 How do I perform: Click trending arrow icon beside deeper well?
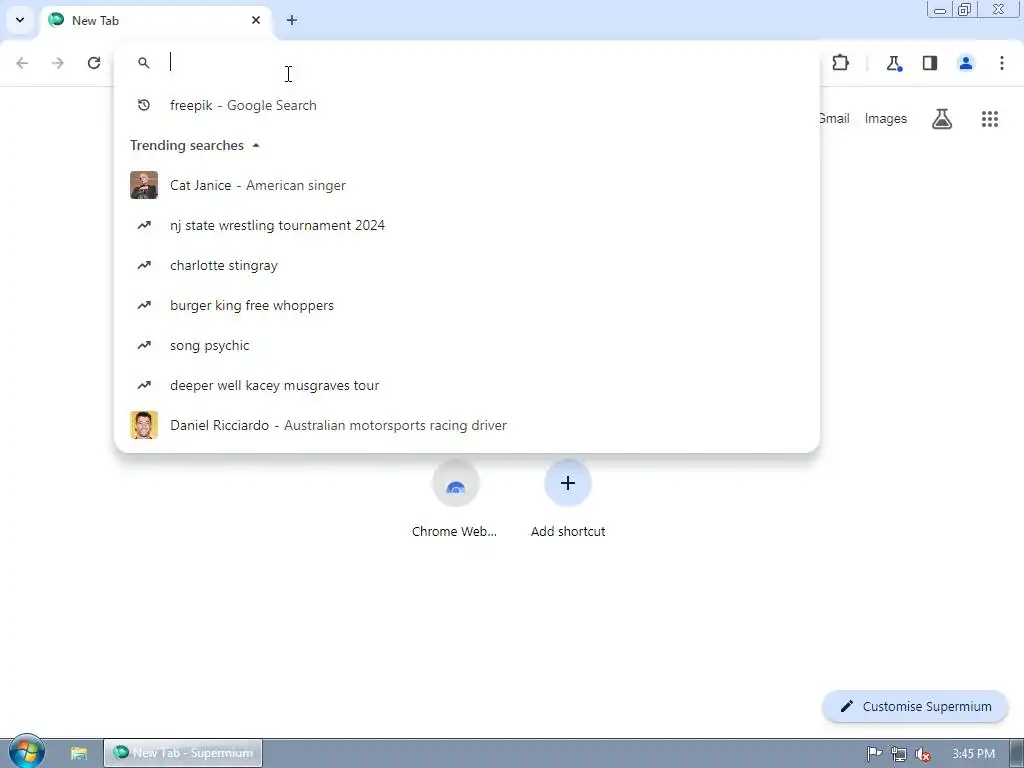click(x=144, y=385)
